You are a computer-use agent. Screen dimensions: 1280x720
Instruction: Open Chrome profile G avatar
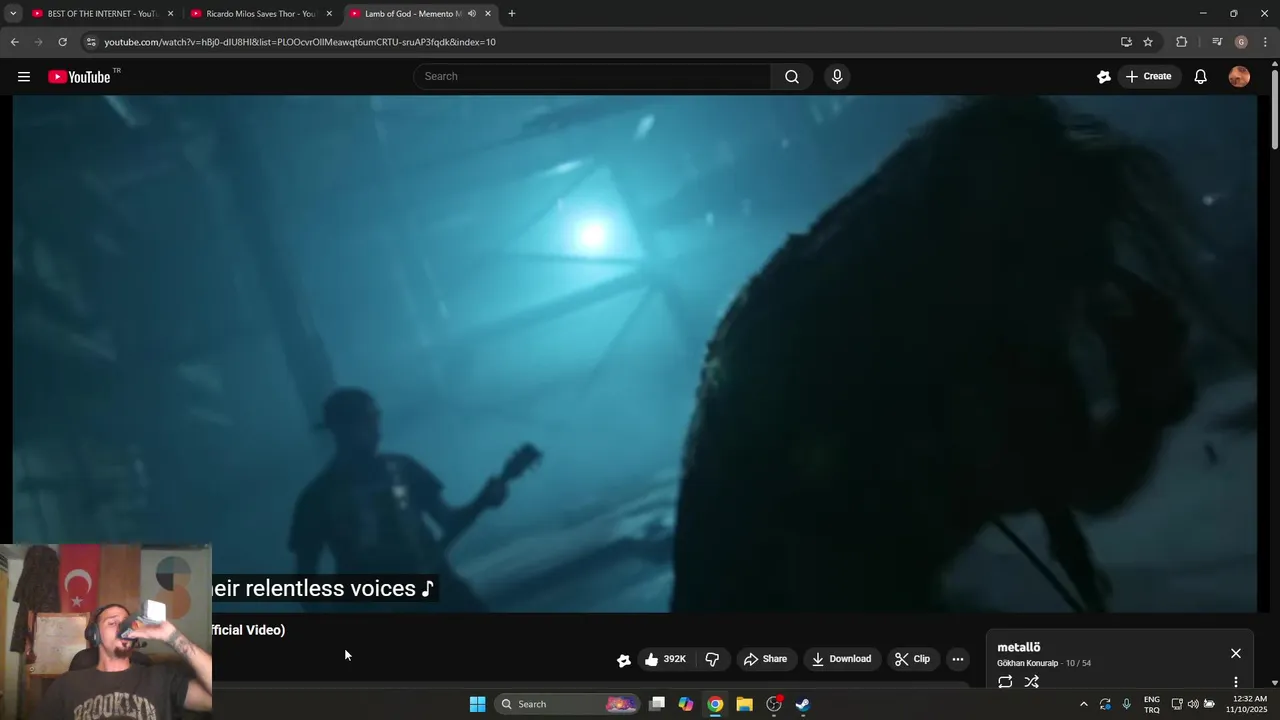coord(1241,42)
